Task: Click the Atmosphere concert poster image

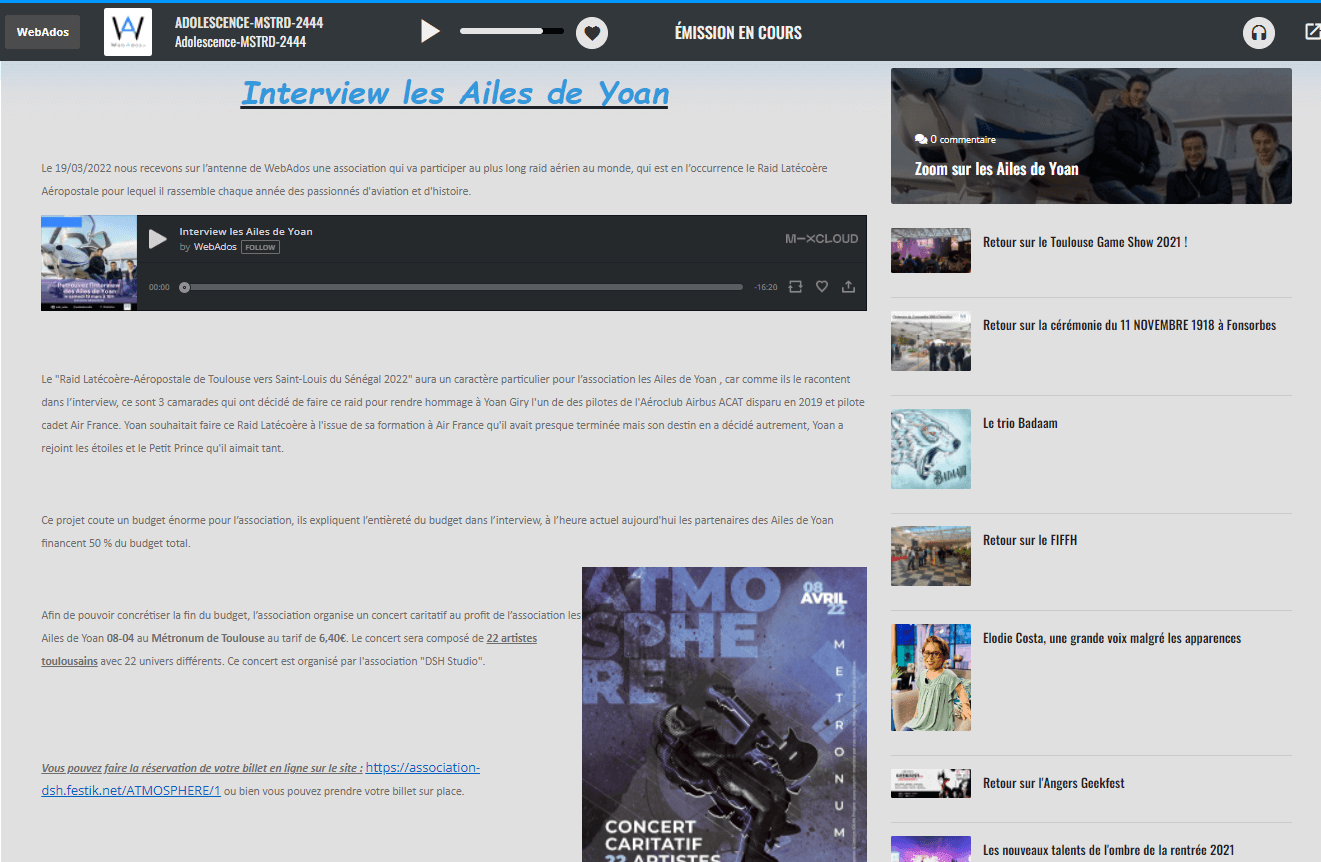Action: click(724, 714)
